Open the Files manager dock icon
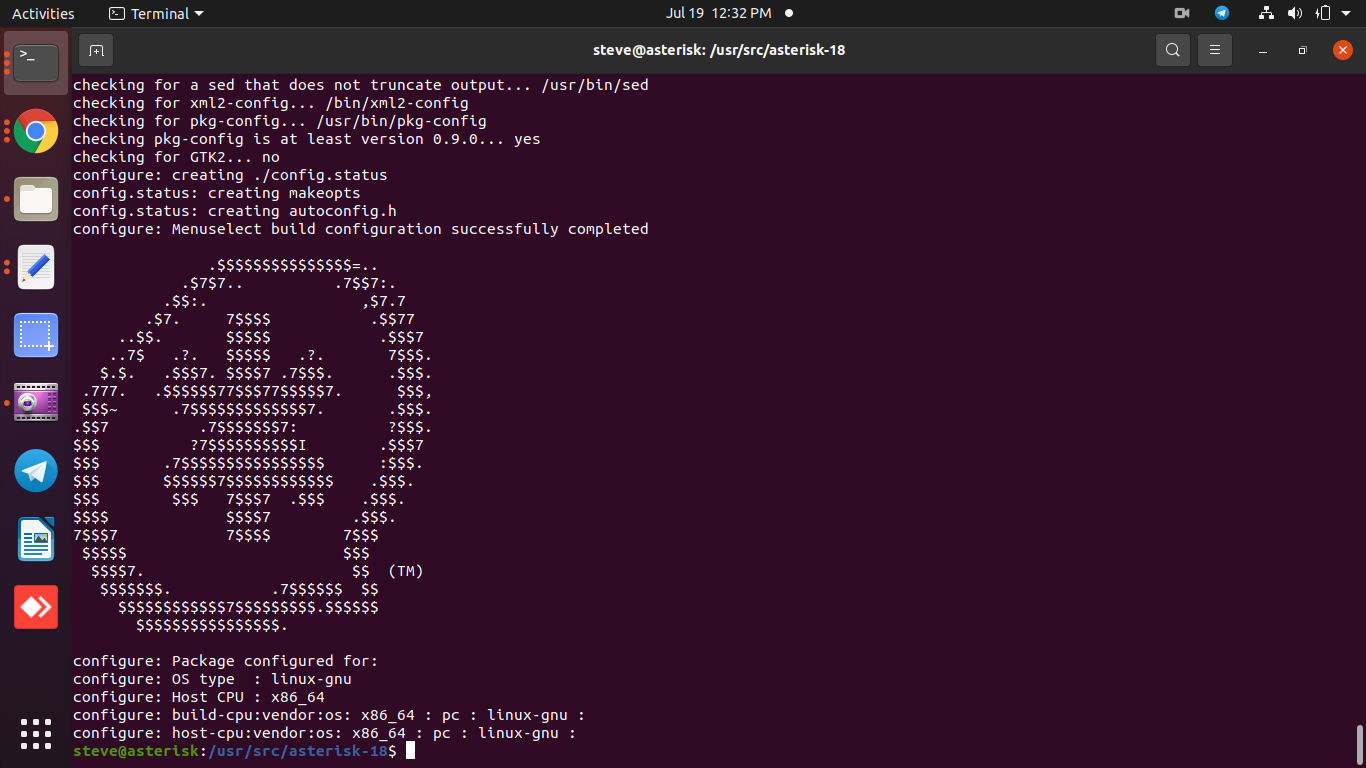The height and width of the screenshot is (768, 1366). (x=36, y=199)
